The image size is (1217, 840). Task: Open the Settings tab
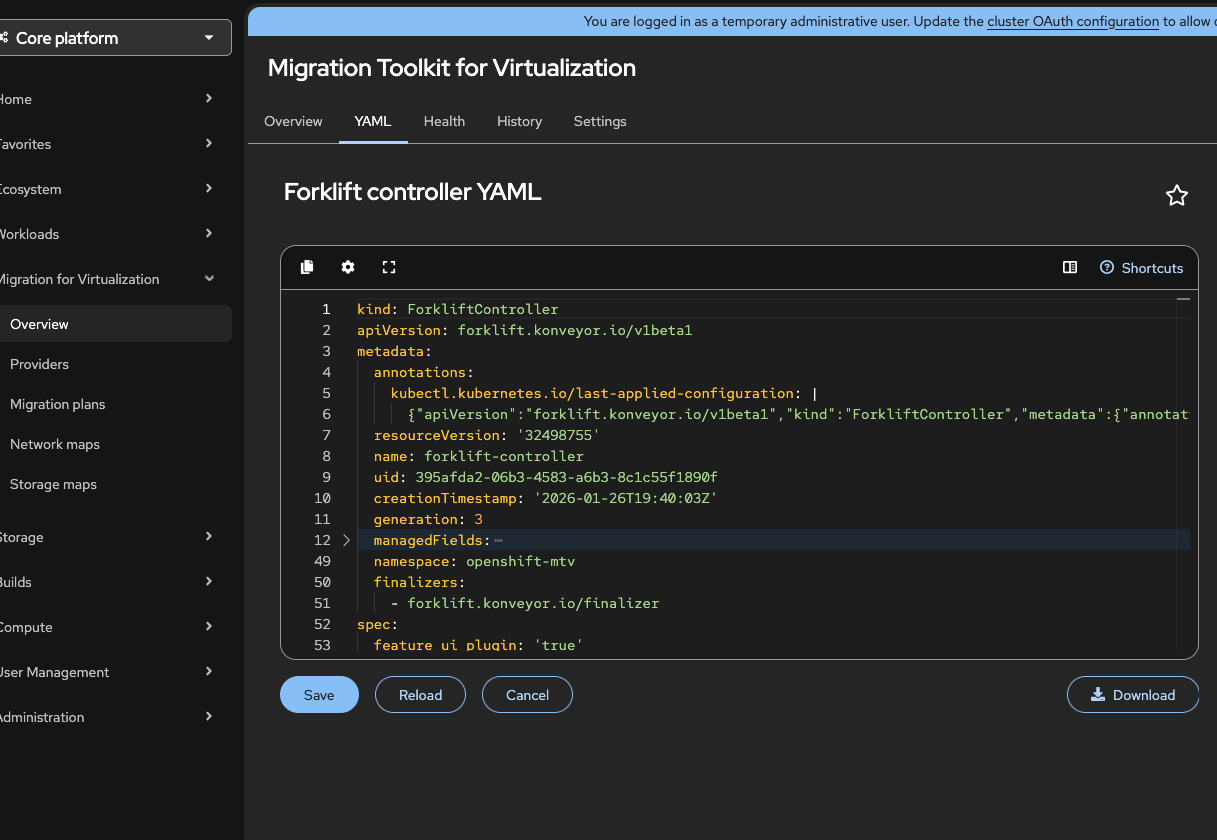[x=600, y=121]
